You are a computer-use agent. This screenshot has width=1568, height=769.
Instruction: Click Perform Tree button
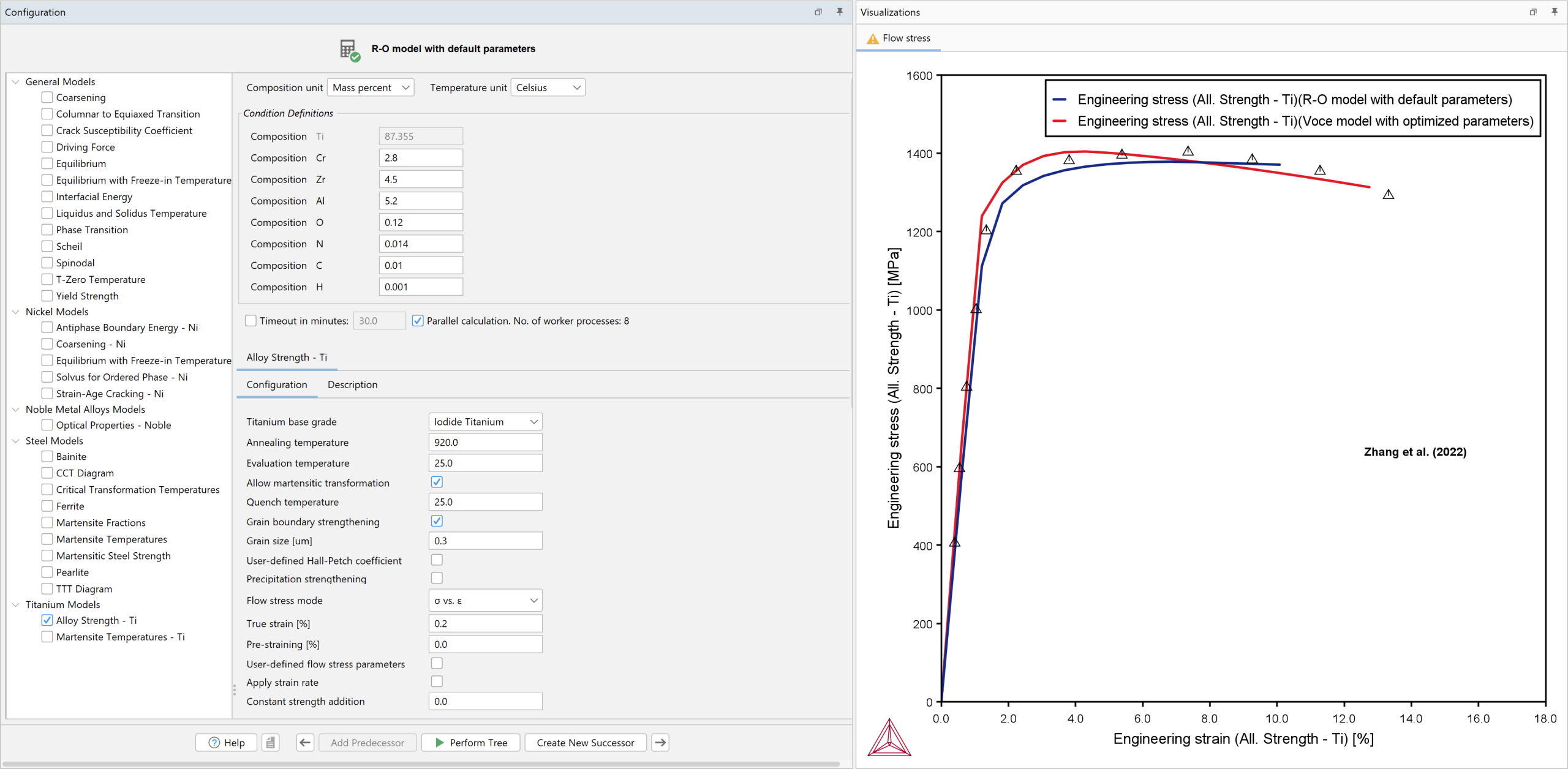click(x=471, y=743)
